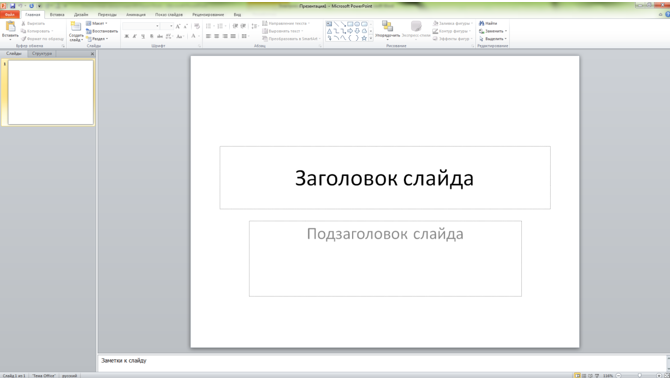
Task: Undo the last action in quick access toolbar
Action: [20, 6]
